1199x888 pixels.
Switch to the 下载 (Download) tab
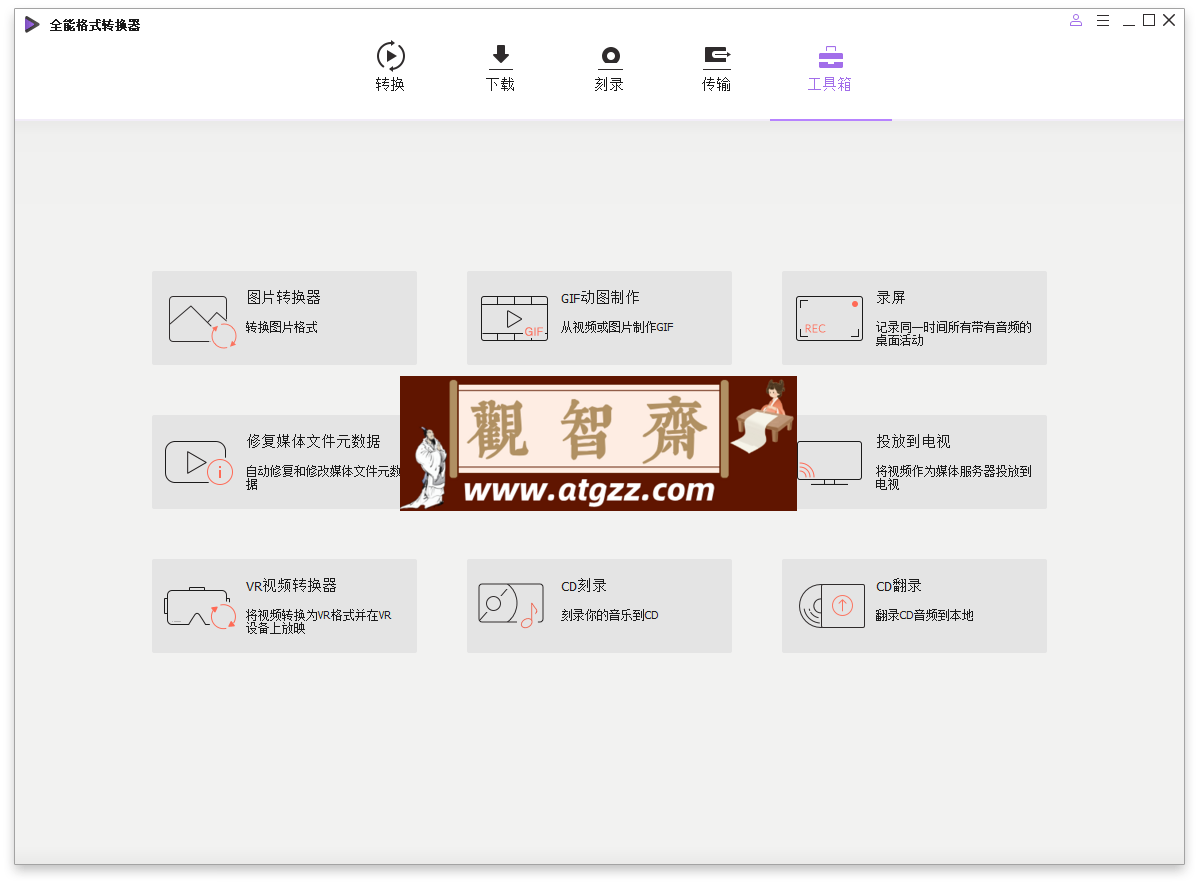(x=500, y=67)
